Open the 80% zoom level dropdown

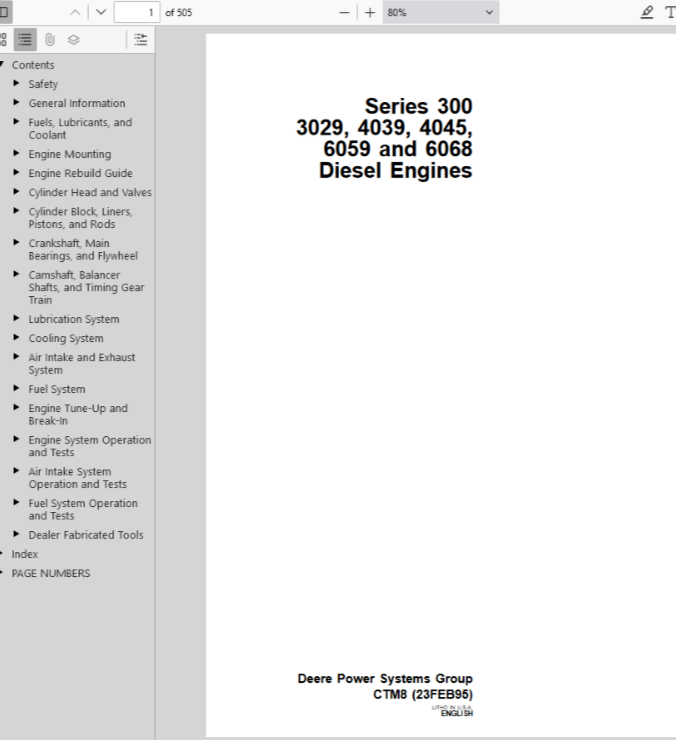coord(441,12)
